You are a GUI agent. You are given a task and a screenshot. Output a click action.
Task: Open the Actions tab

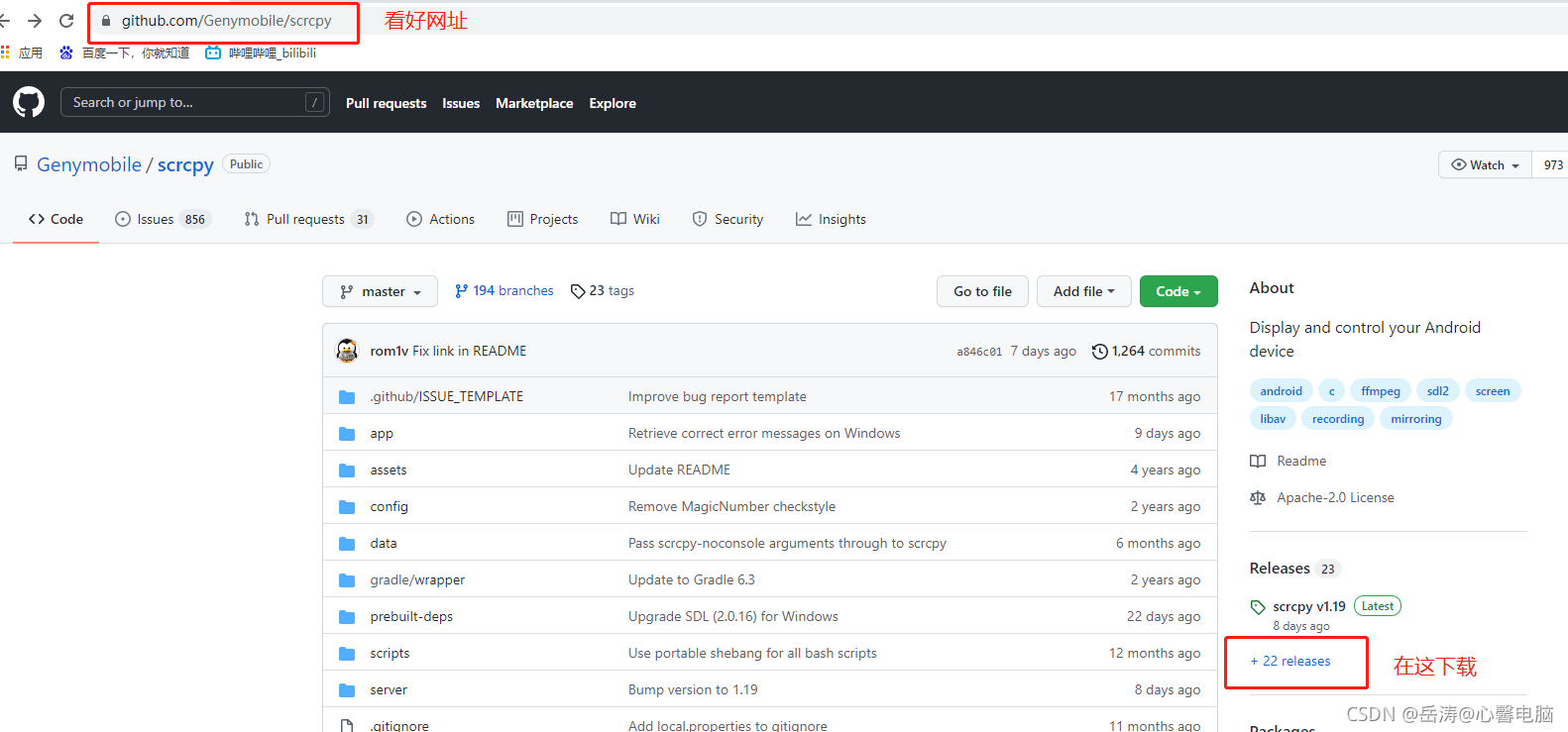pyautogui.click(x=441, y=219)
